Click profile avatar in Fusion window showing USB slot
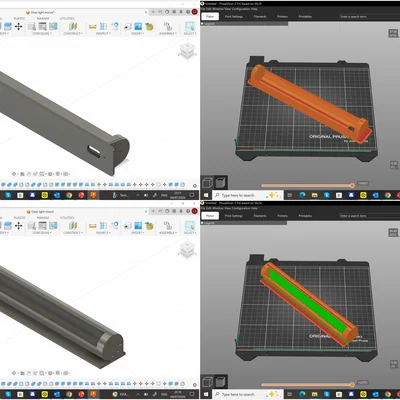 pos(195,12)
